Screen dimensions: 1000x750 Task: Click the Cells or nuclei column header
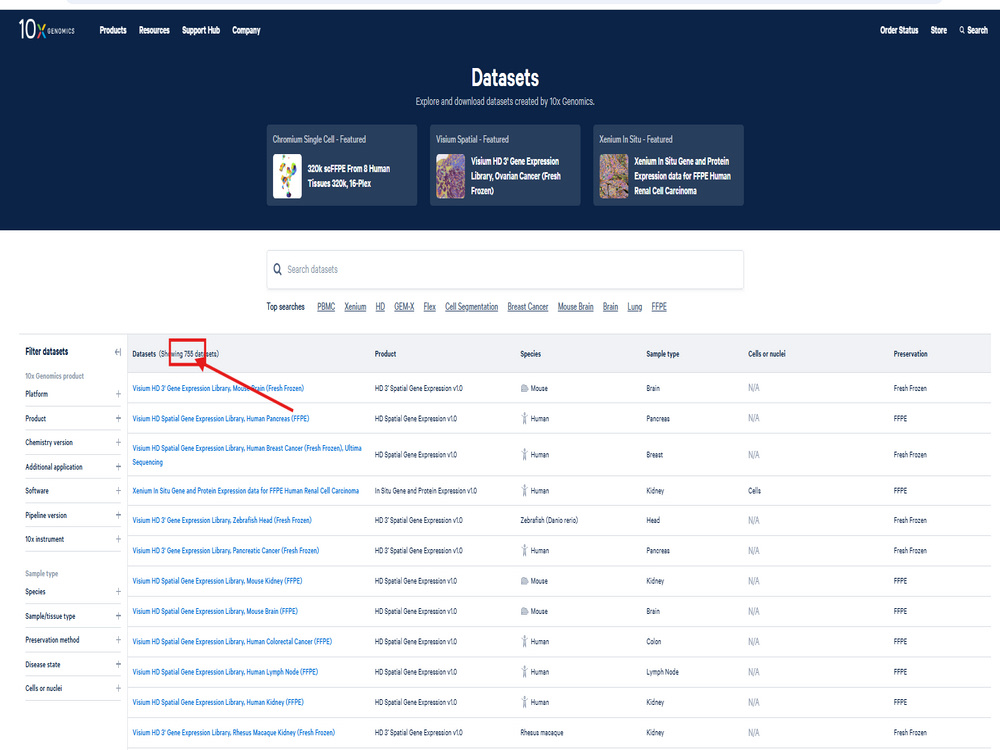pos(767,354)
